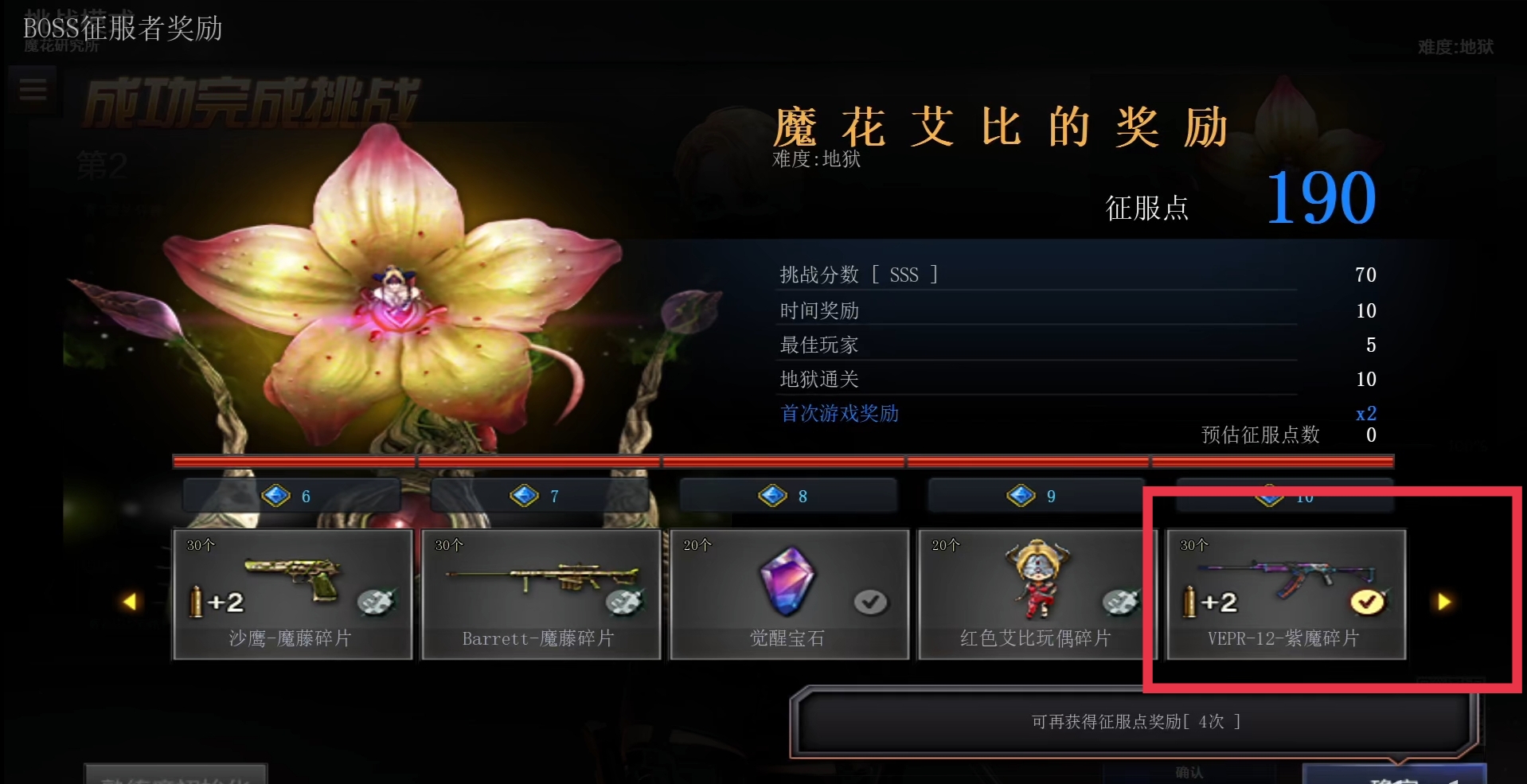Show next rewards with right yellow arrow

1444,602
